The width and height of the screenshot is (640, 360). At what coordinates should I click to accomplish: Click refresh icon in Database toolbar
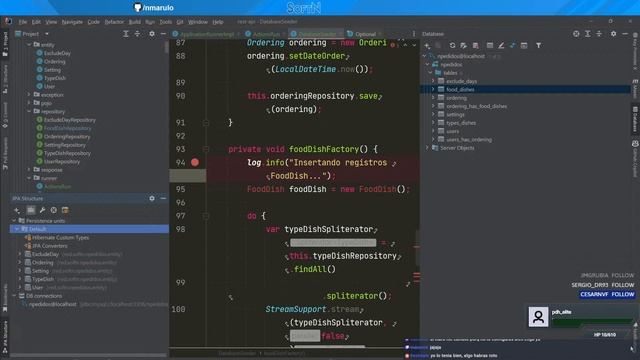click(x=452, y=46)
